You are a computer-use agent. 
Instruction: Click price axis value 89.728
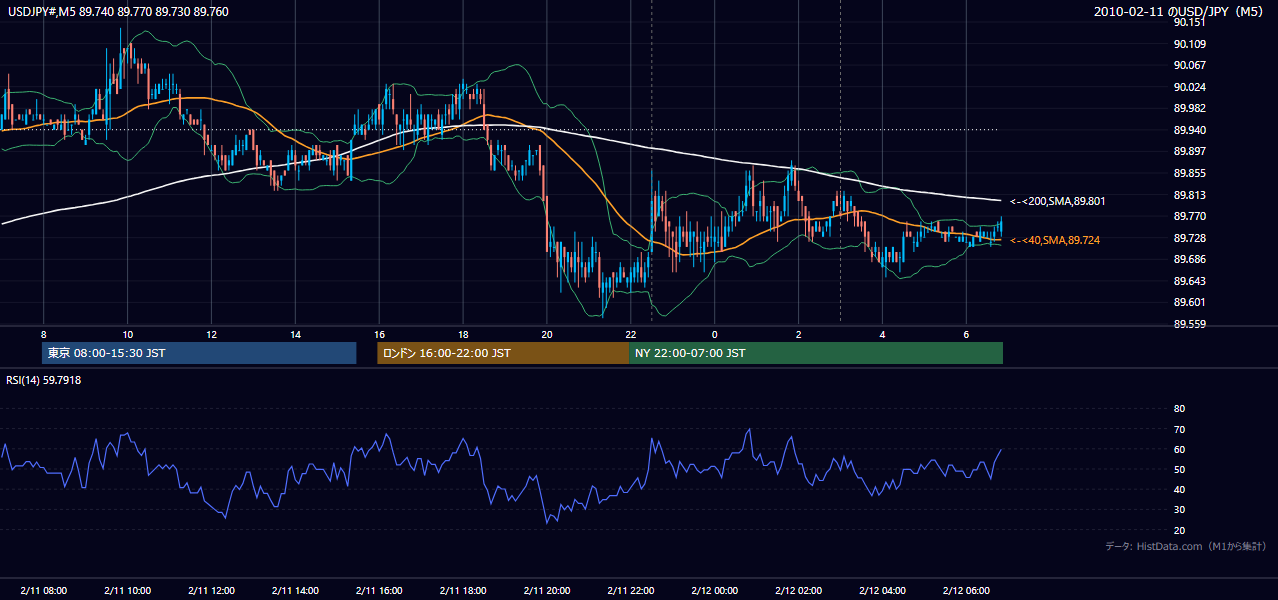coord(1188,238)
